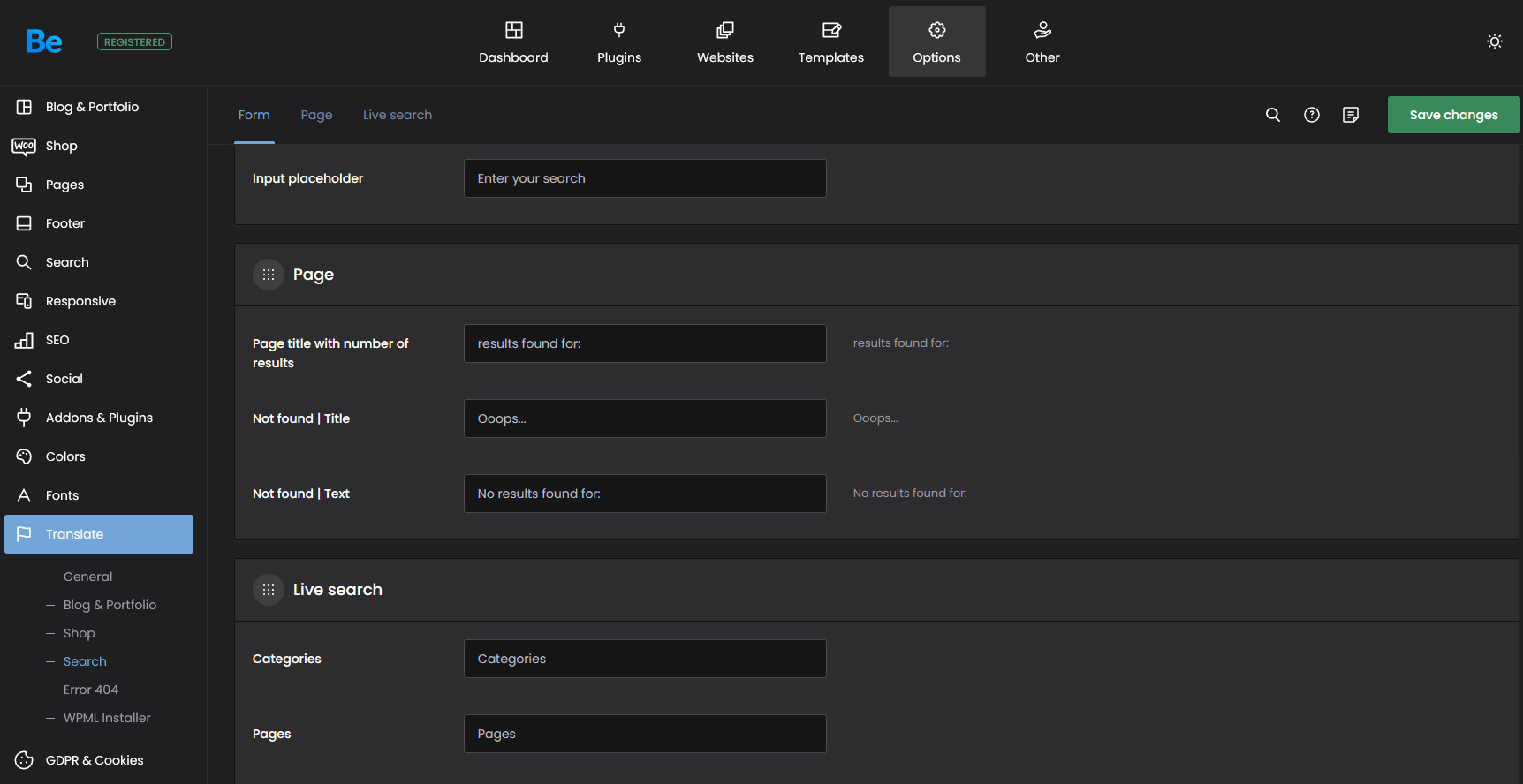
Task: Open Search sub-item under Translate
Action: [85, 661]
